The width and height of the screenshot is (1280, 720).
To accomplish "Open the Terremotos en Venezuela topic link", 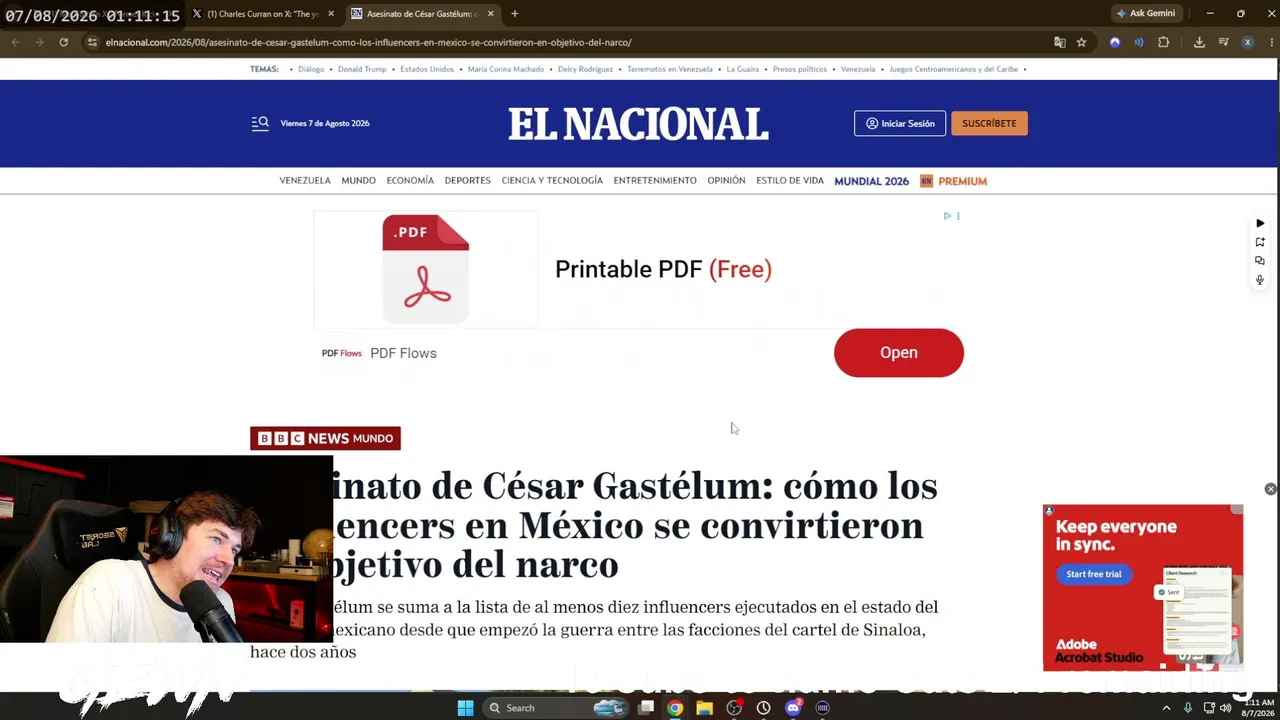I will click(670, 69).
